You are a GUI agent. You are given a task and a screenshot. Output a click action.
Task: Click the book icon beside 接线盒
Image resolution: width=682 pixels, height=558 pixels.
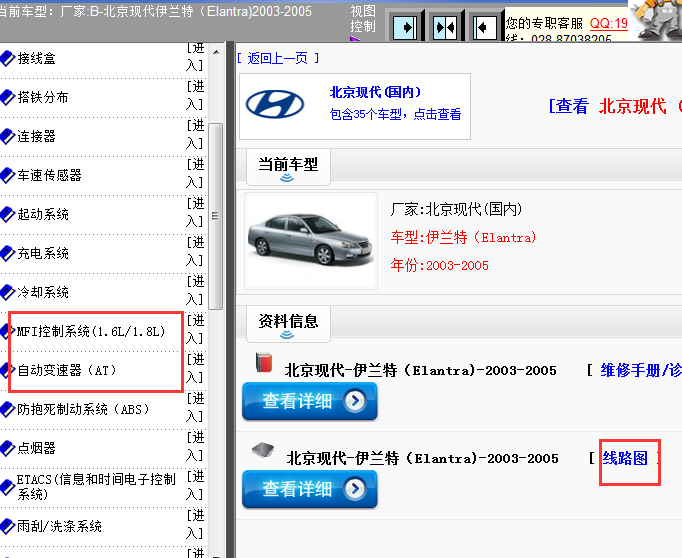click(x=7, y=58)
